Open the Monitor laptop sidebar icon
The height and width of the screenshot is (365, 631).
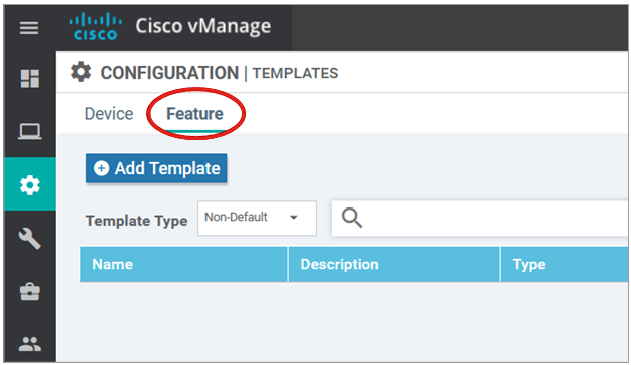pyautogui.click(x=30, y=131)
